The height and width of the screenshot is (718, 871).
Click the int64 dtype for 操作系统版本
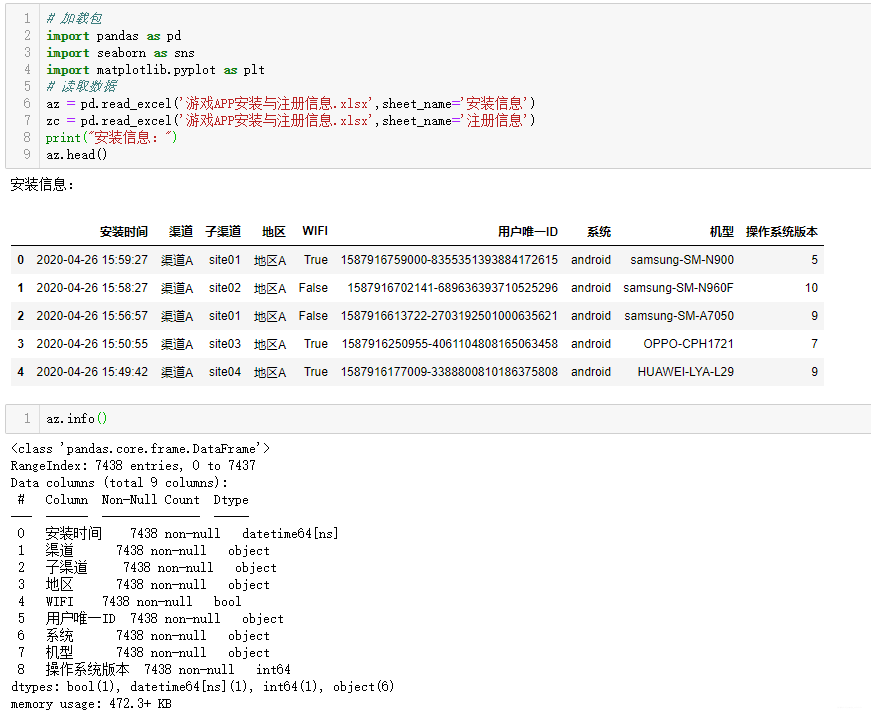coord(273,670)
